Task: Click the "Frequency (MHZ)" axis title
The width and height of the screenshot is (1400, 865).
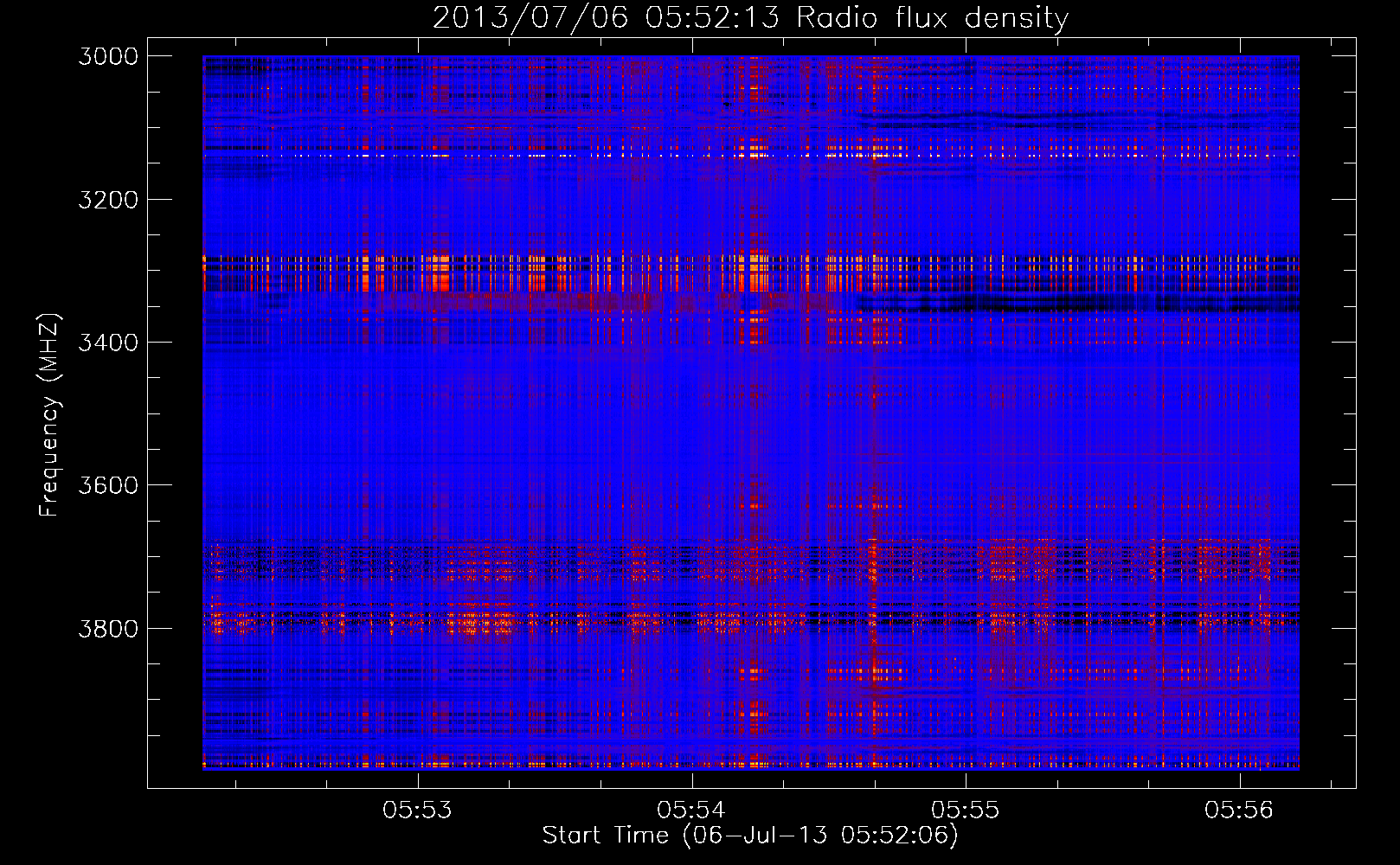Action: tap(50, 415)
